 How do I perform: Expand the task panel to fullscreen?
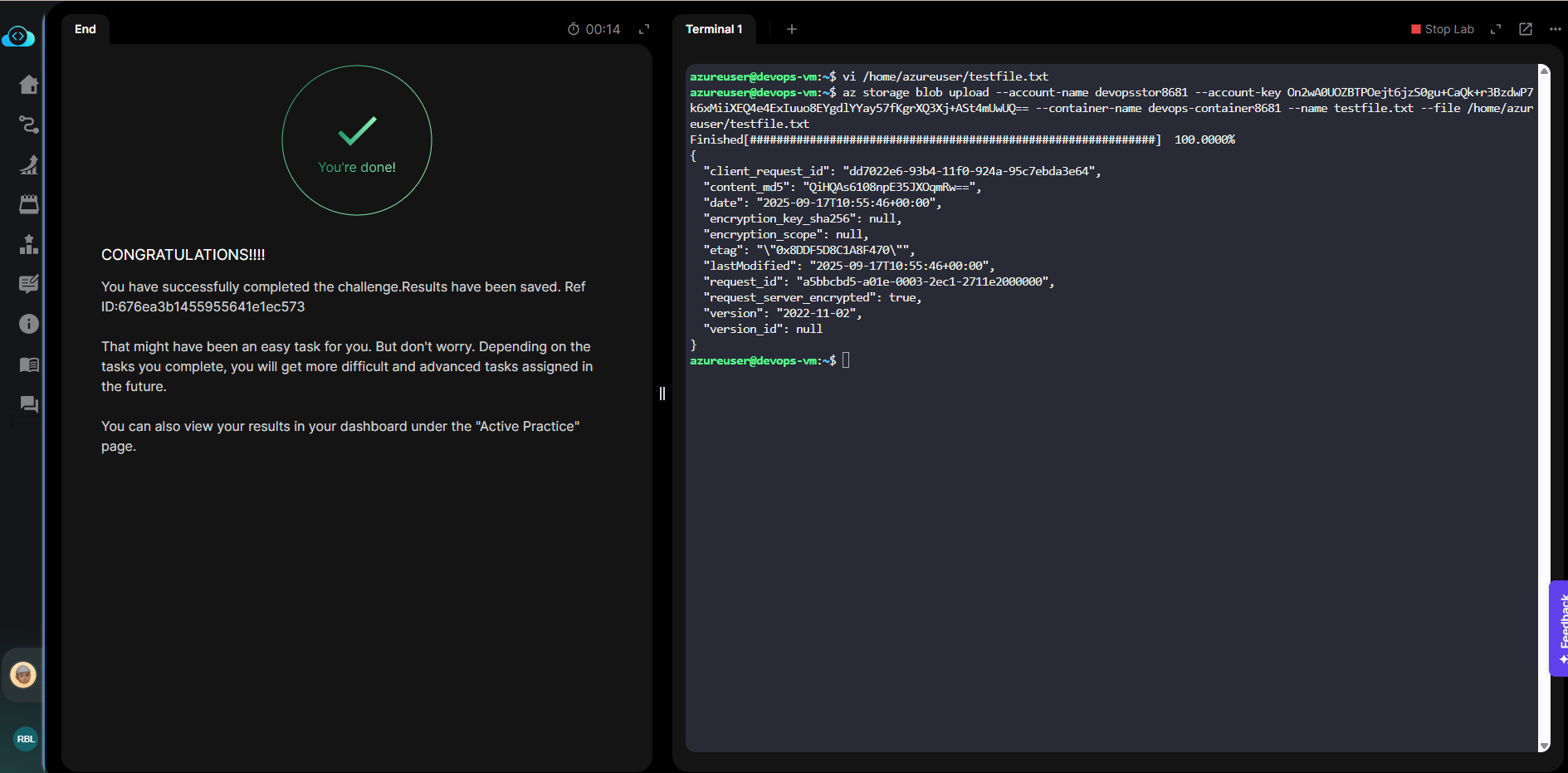pyautogui.click(x=644, y=29)
